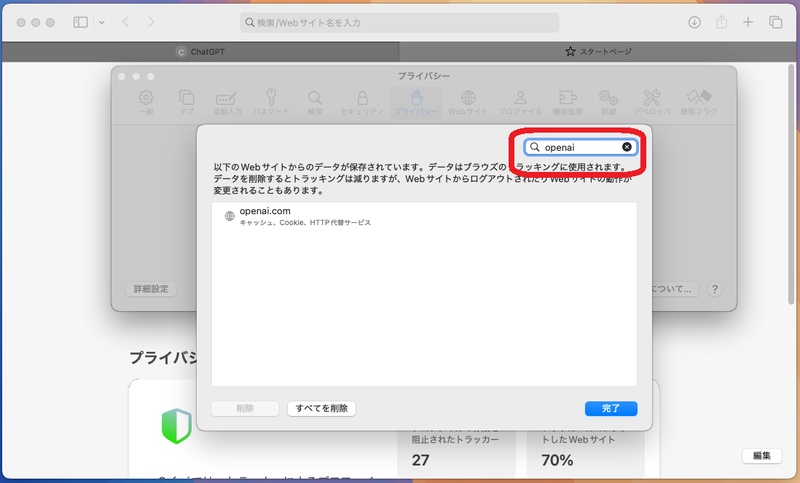Focus the Safari address search bar
Viewport: 800px width, 483px height.
(x=399, y=22)
